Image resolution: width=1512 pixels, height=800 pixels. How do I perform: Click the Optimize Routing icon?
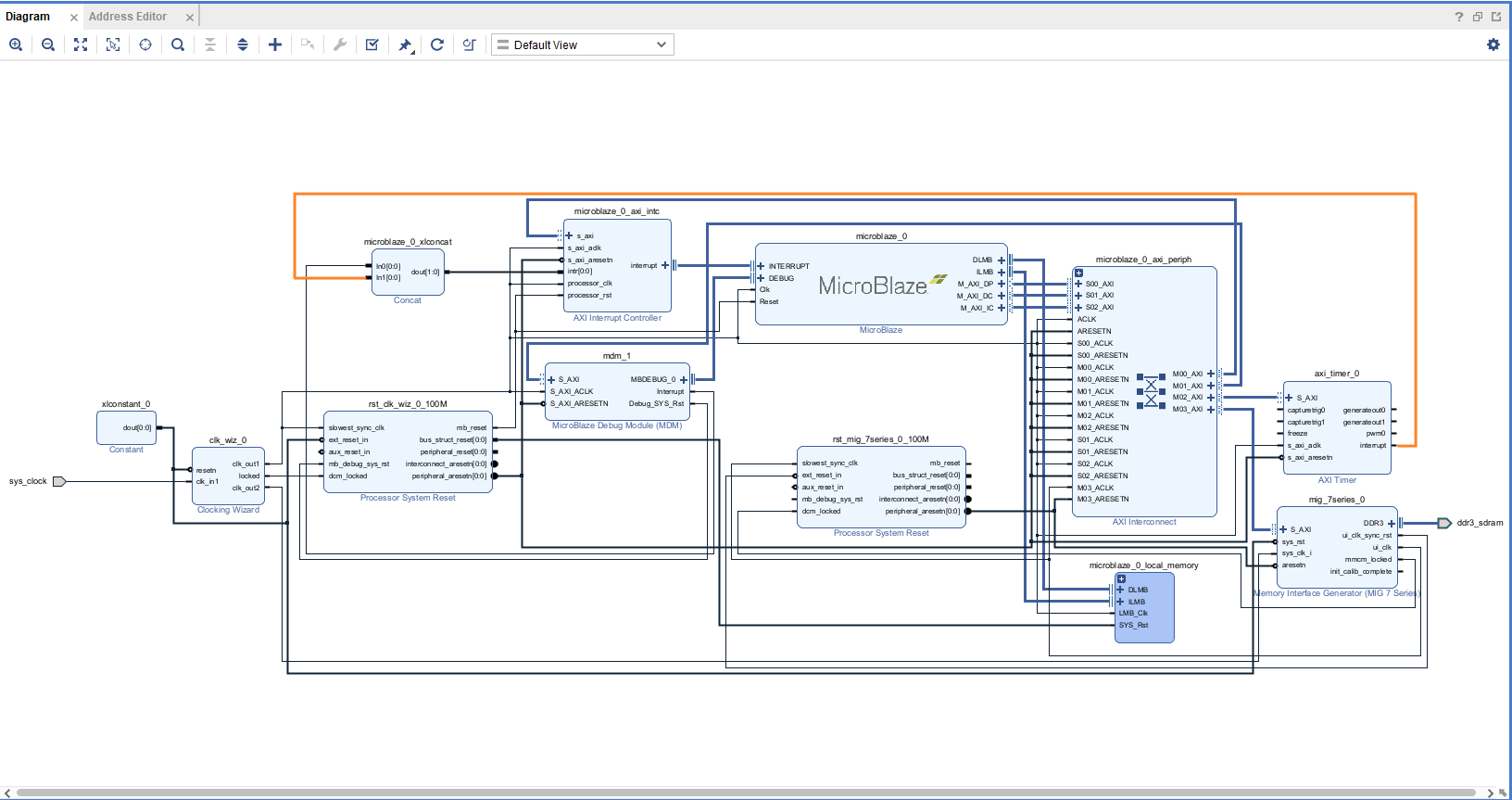[470, 44]
